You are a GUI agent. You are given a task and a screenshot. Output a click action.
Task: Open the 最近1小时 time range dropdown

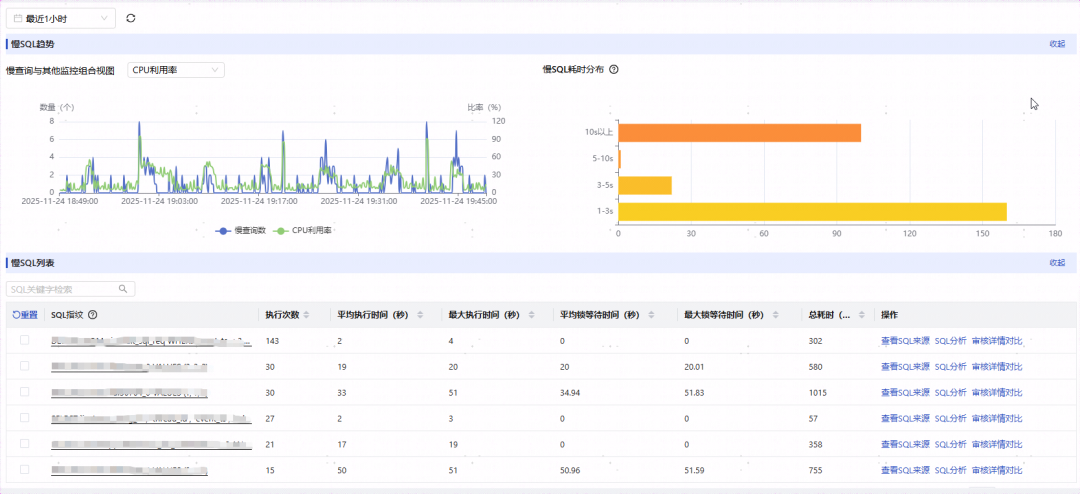61,19
